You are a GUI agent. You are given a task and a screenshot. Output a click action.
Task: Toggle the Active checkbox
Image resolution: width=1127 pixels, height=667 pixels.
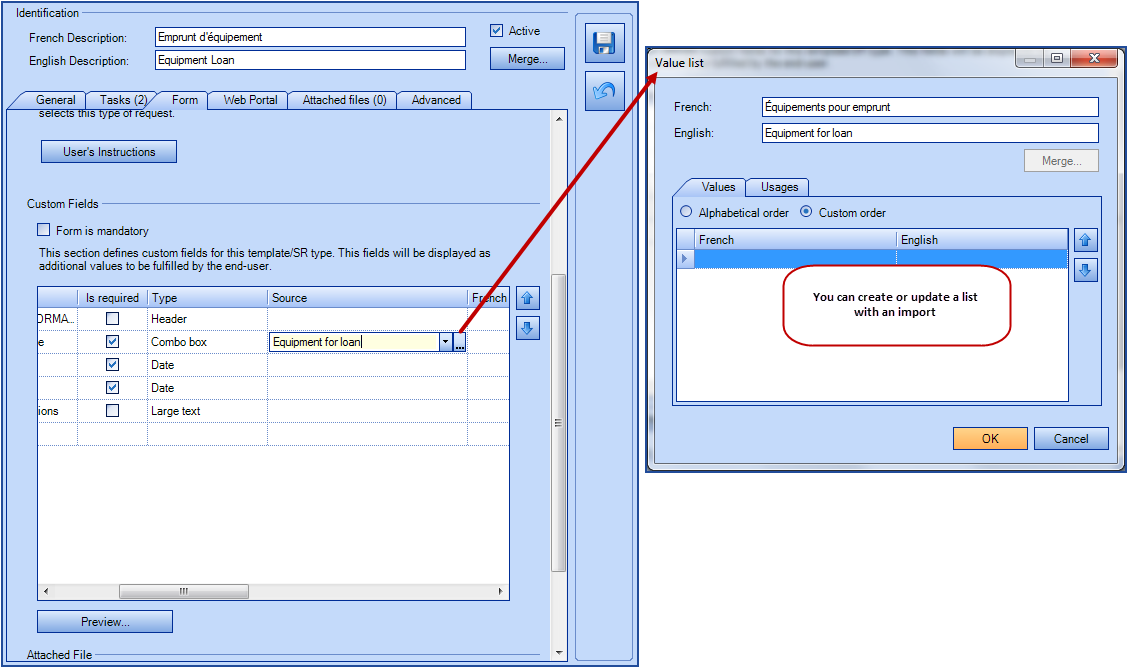point(497,31)
